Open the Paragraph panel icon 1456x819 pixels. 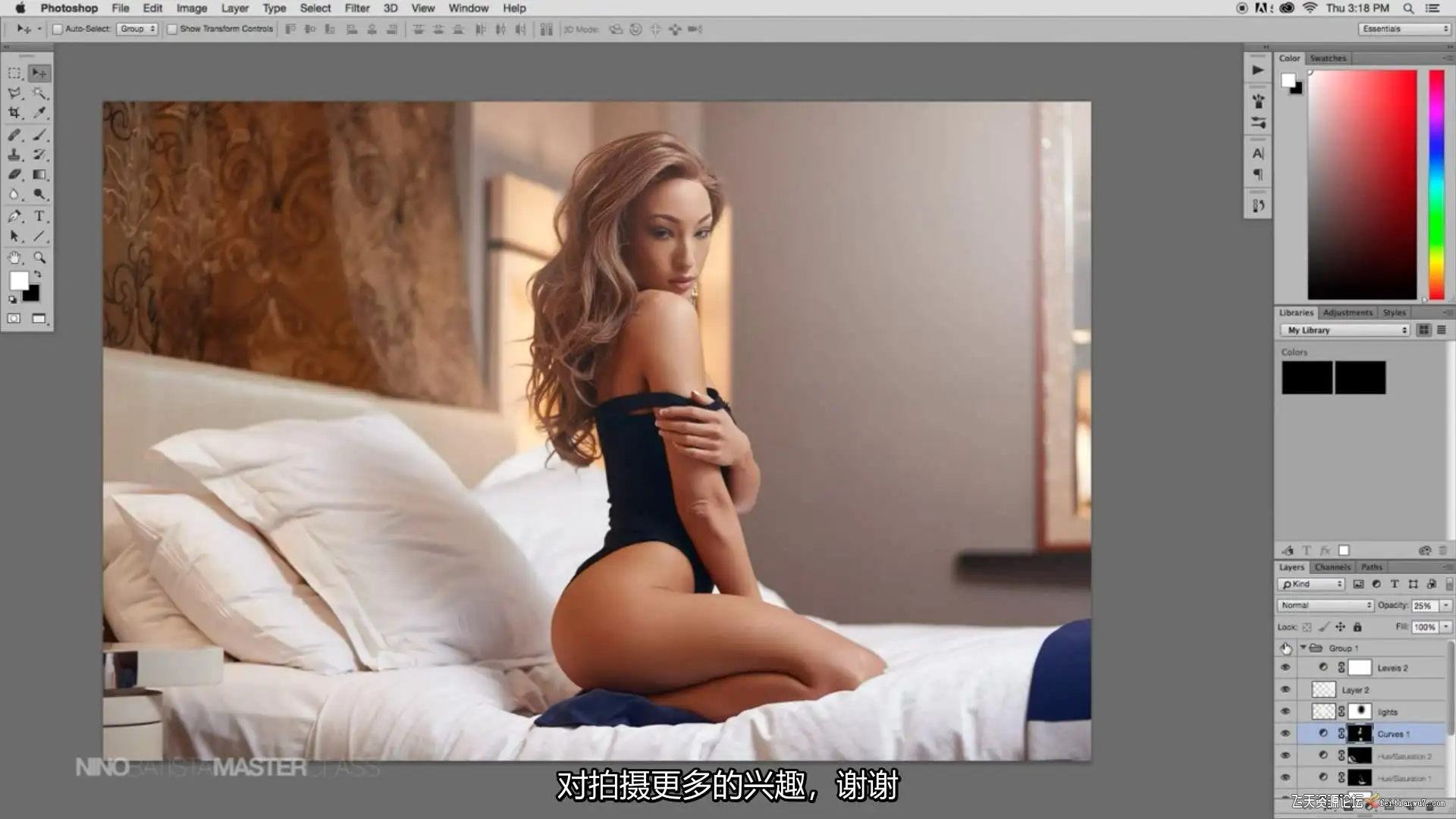(1258, 174)
